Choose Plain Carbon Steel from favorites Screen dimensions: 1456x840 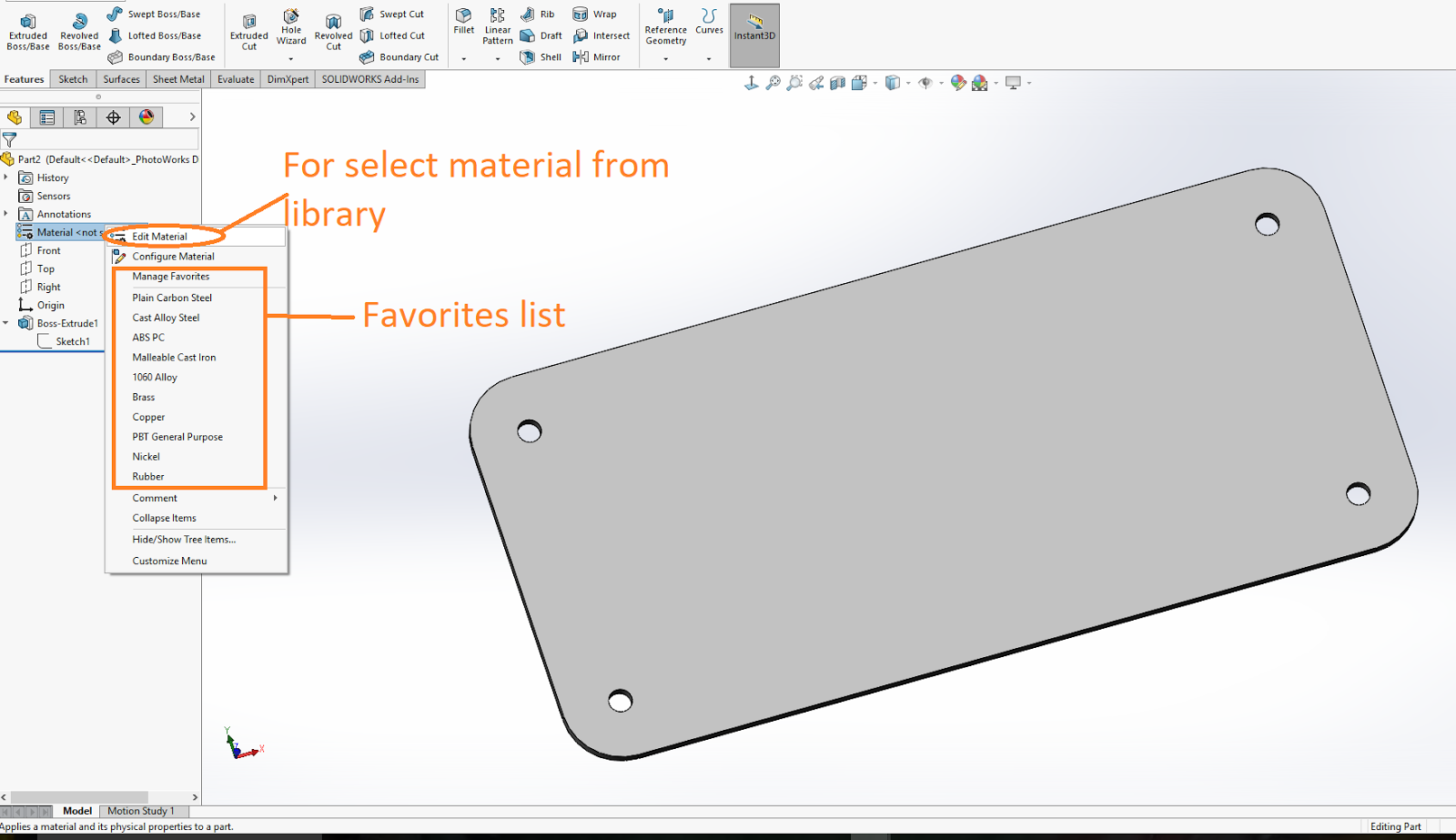172,298
